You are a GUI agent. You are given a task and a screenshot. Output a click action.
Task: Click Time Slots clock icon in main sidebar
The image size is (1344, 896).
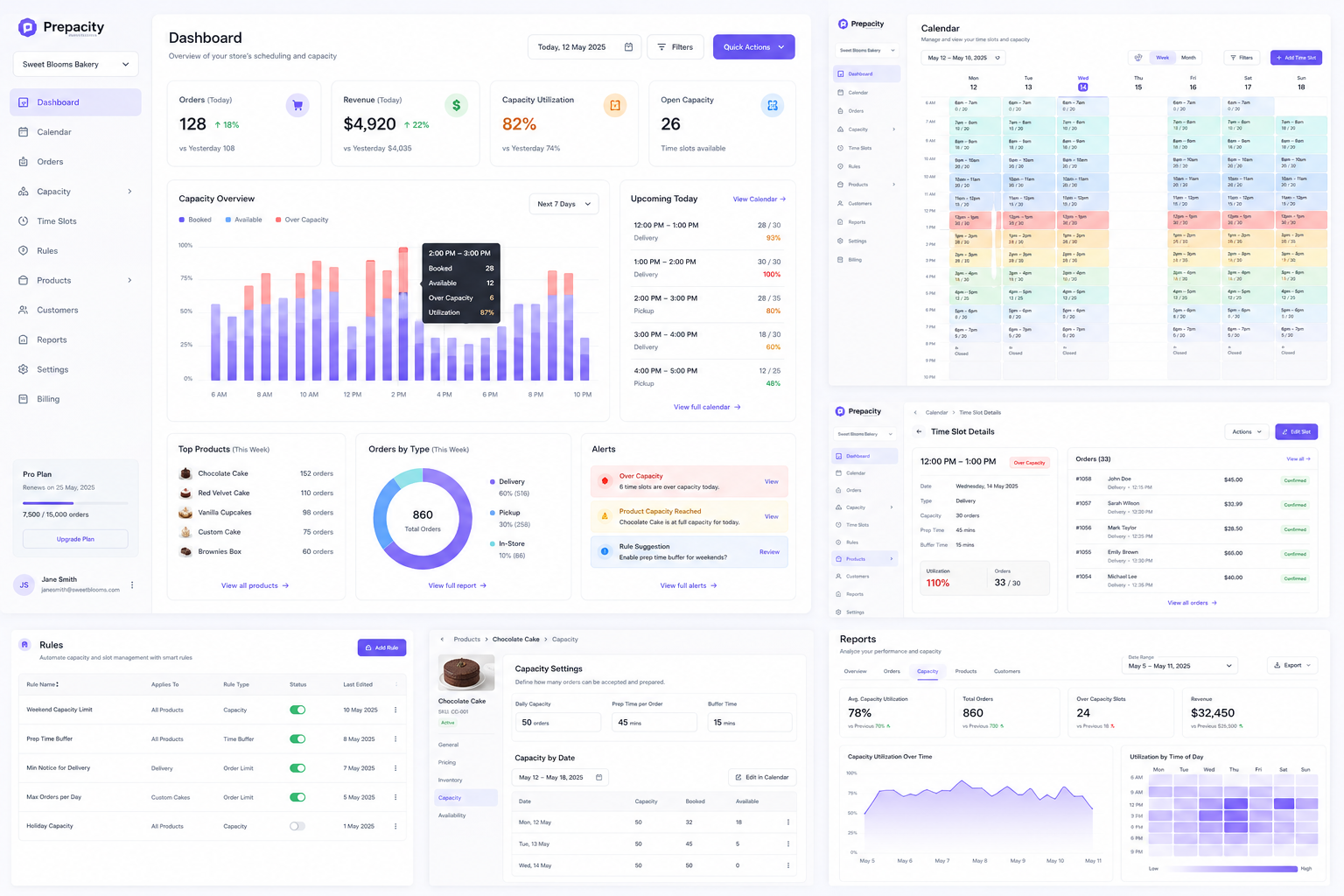(x=24, y=221)
